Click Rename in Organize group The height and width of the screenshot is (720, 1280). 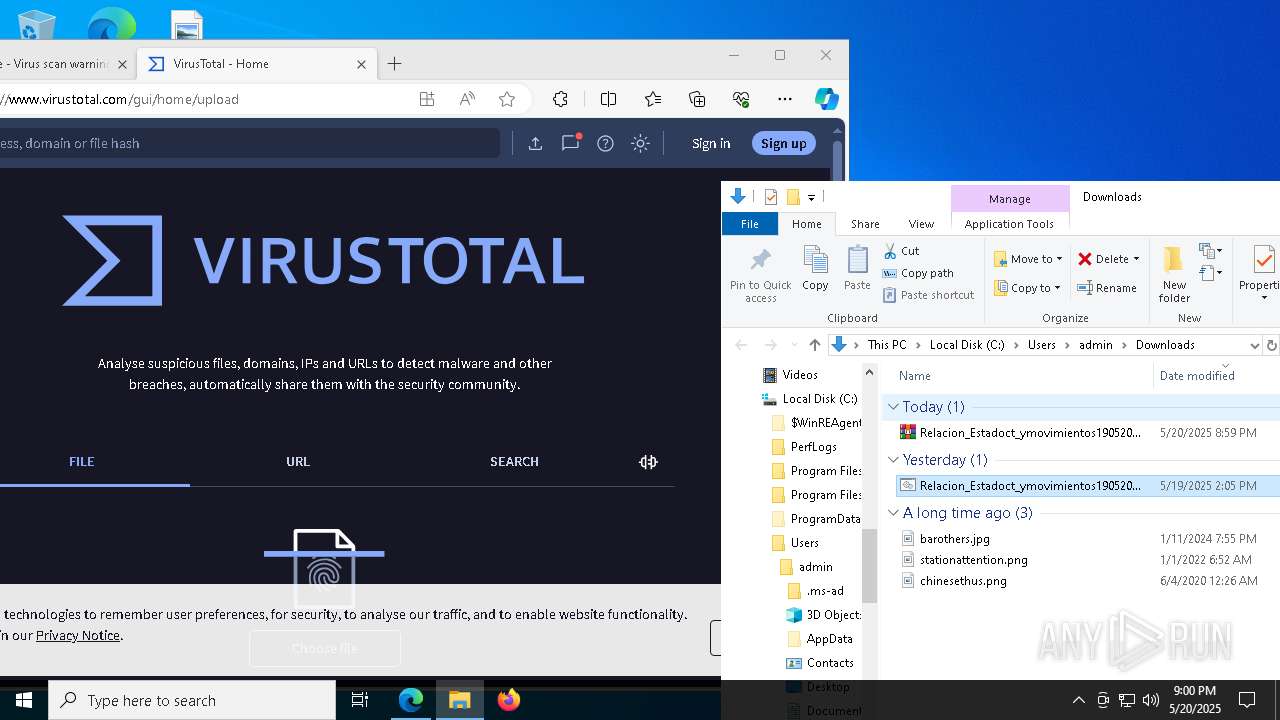coord(1107,288)
